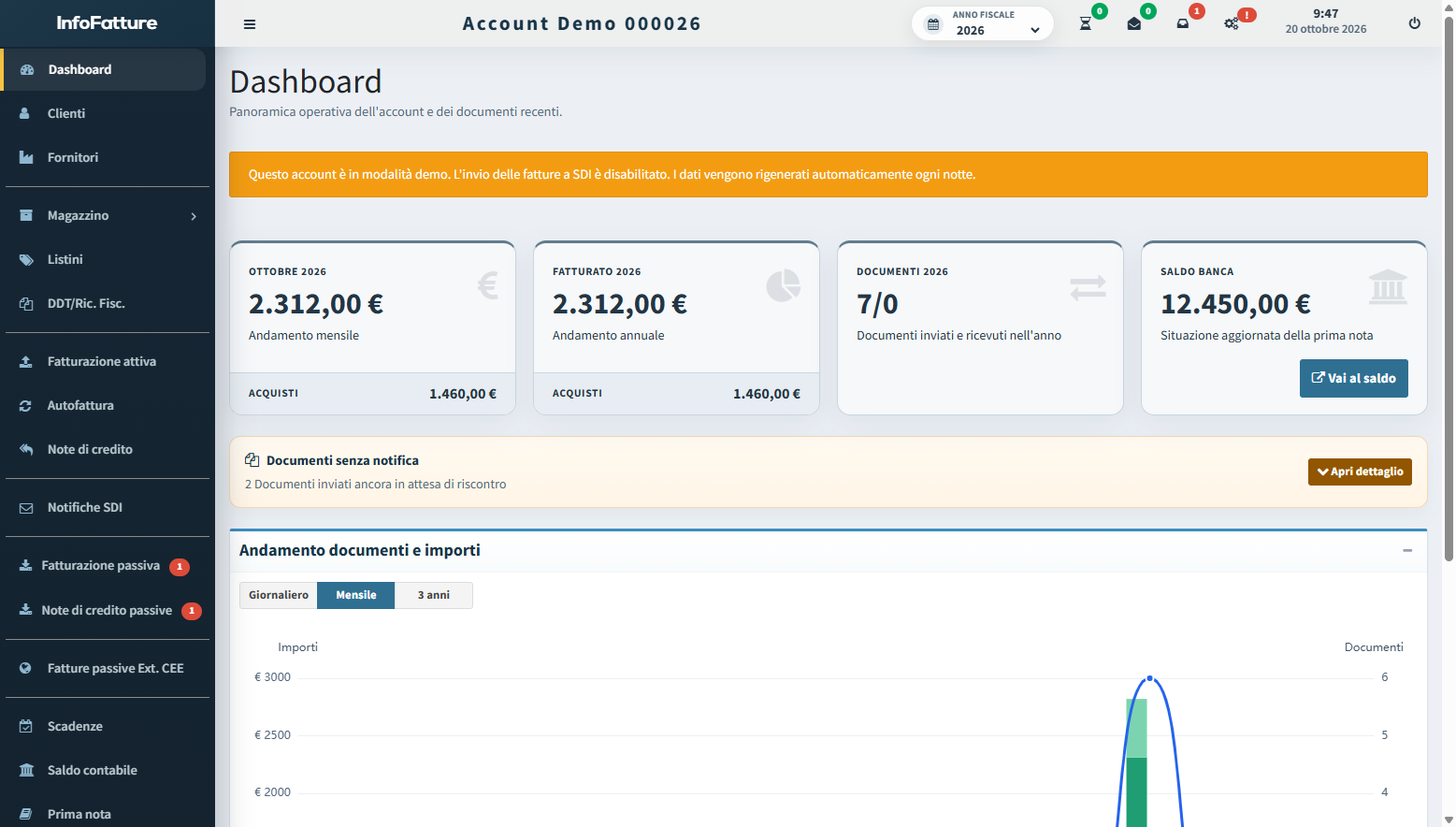Screen dimensions: 1456x827
Task: Click the Listini tags icon
Action: click(x=26, y=259)
